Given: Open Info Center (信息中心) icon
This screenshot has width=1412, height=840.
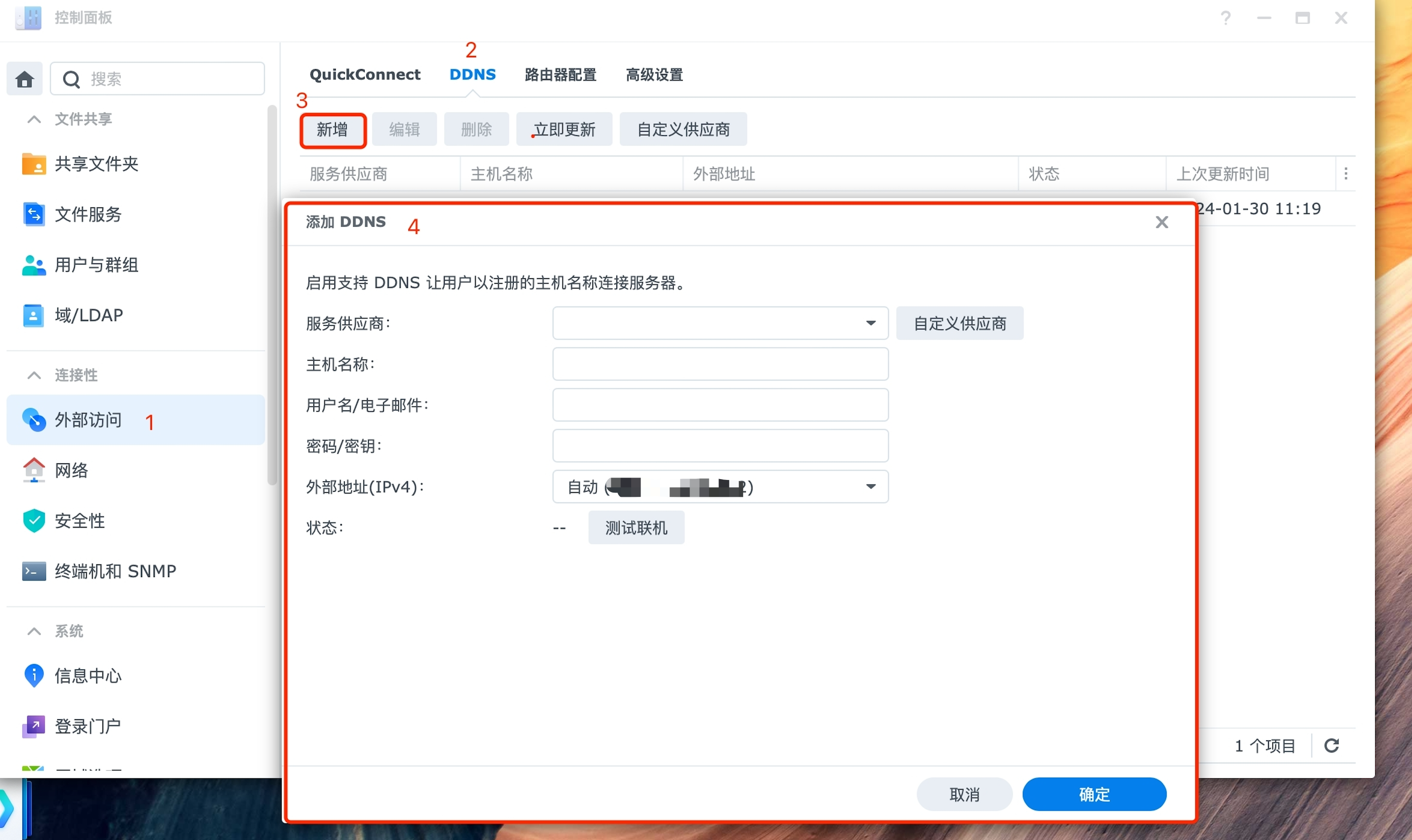Looking at the screenshot, I should pos(33,675).
